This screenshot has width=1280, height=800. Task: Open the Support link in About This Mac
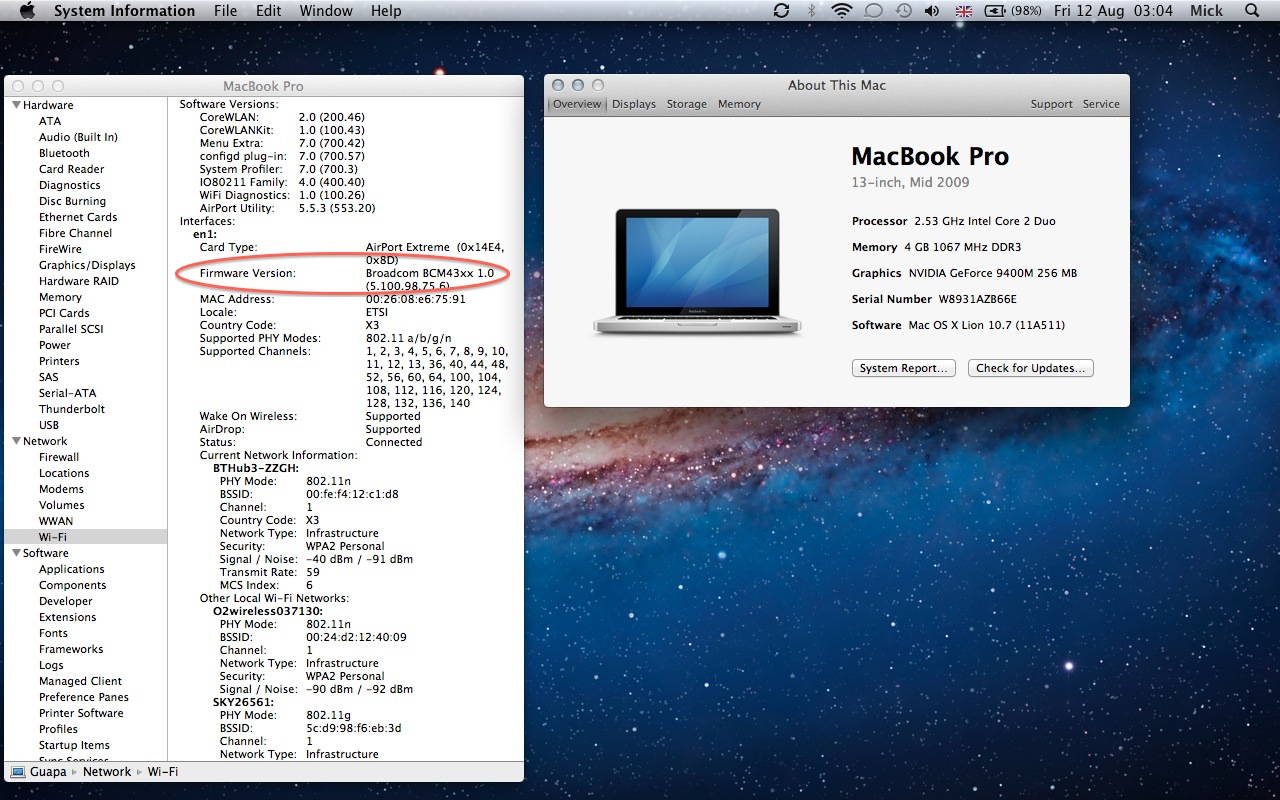1052,104
